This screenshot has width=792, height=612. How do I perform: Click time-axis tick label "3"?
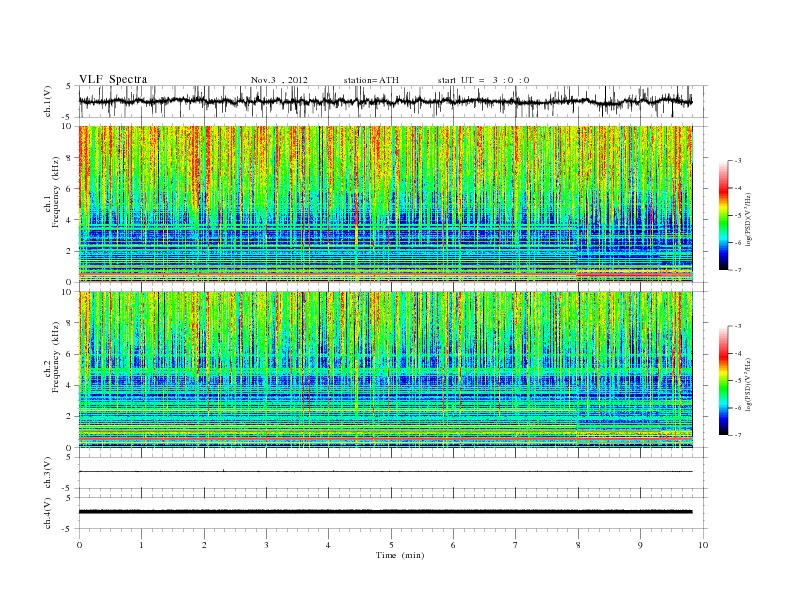pyautogui.click(x=266, y=545)
